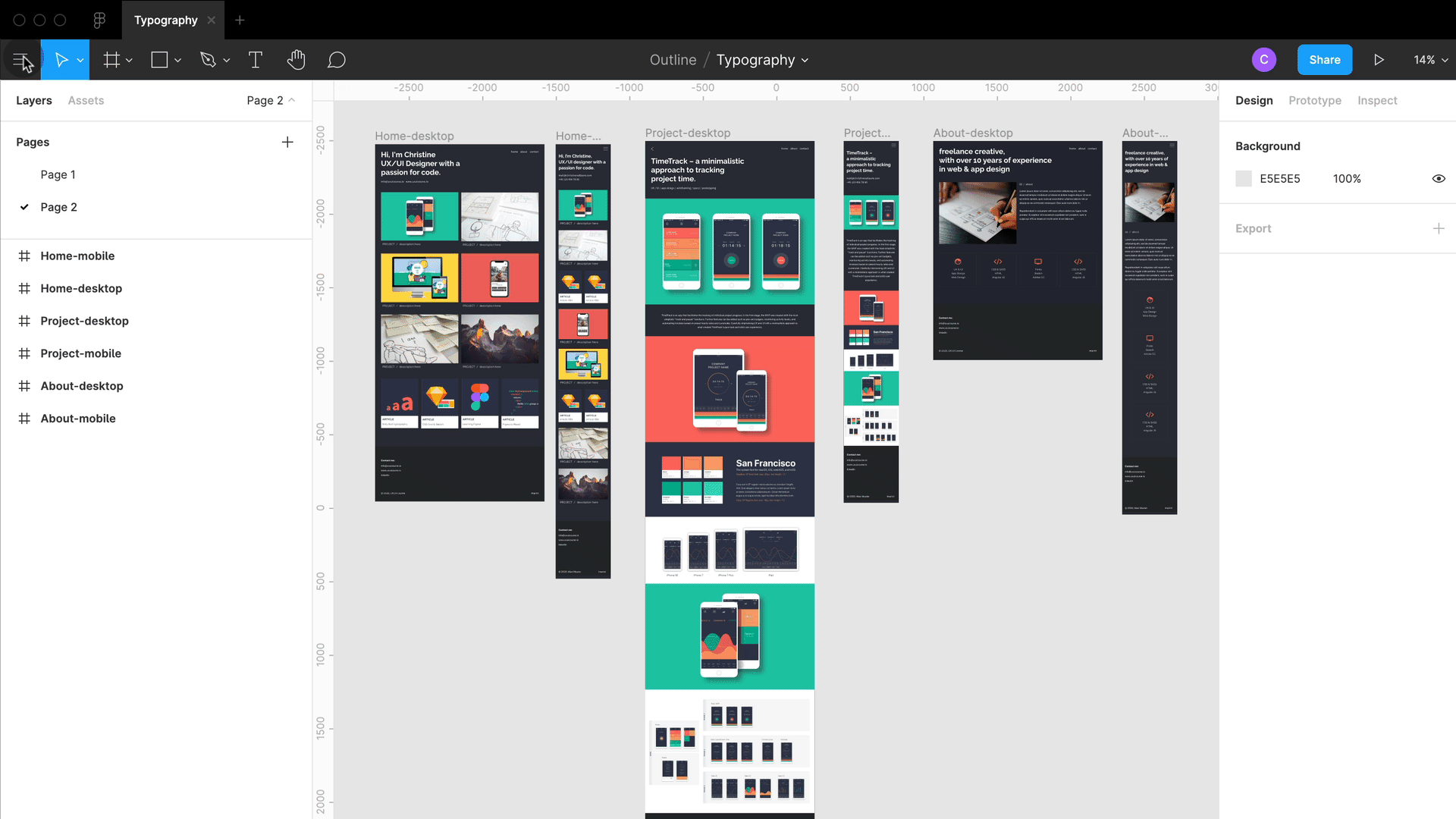Viewport: 1456px width, 819px height.
Task: Click the present/preview play button
Action: tap(1379, 59)
